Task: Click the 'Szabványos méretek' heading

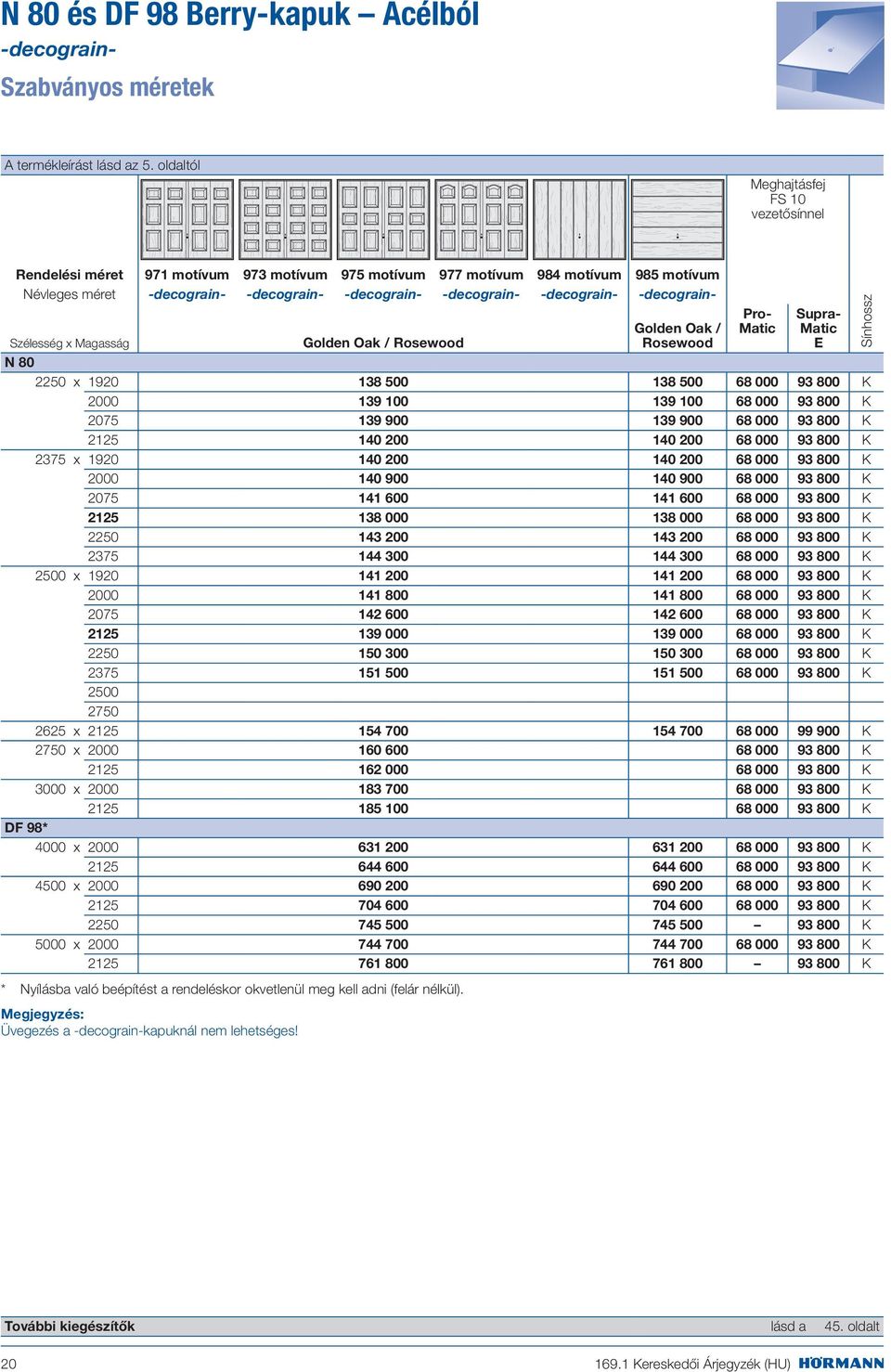Action: (108, 87)
